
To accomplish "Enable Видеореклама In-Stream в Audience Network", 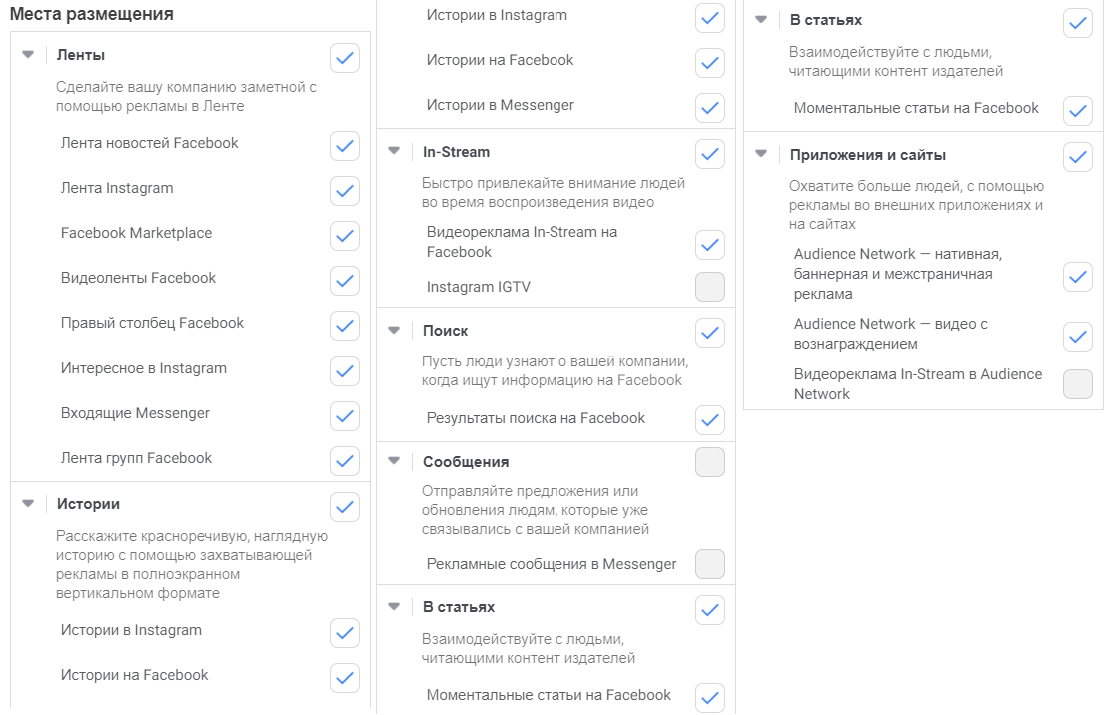I will [x=1078, y=384].
